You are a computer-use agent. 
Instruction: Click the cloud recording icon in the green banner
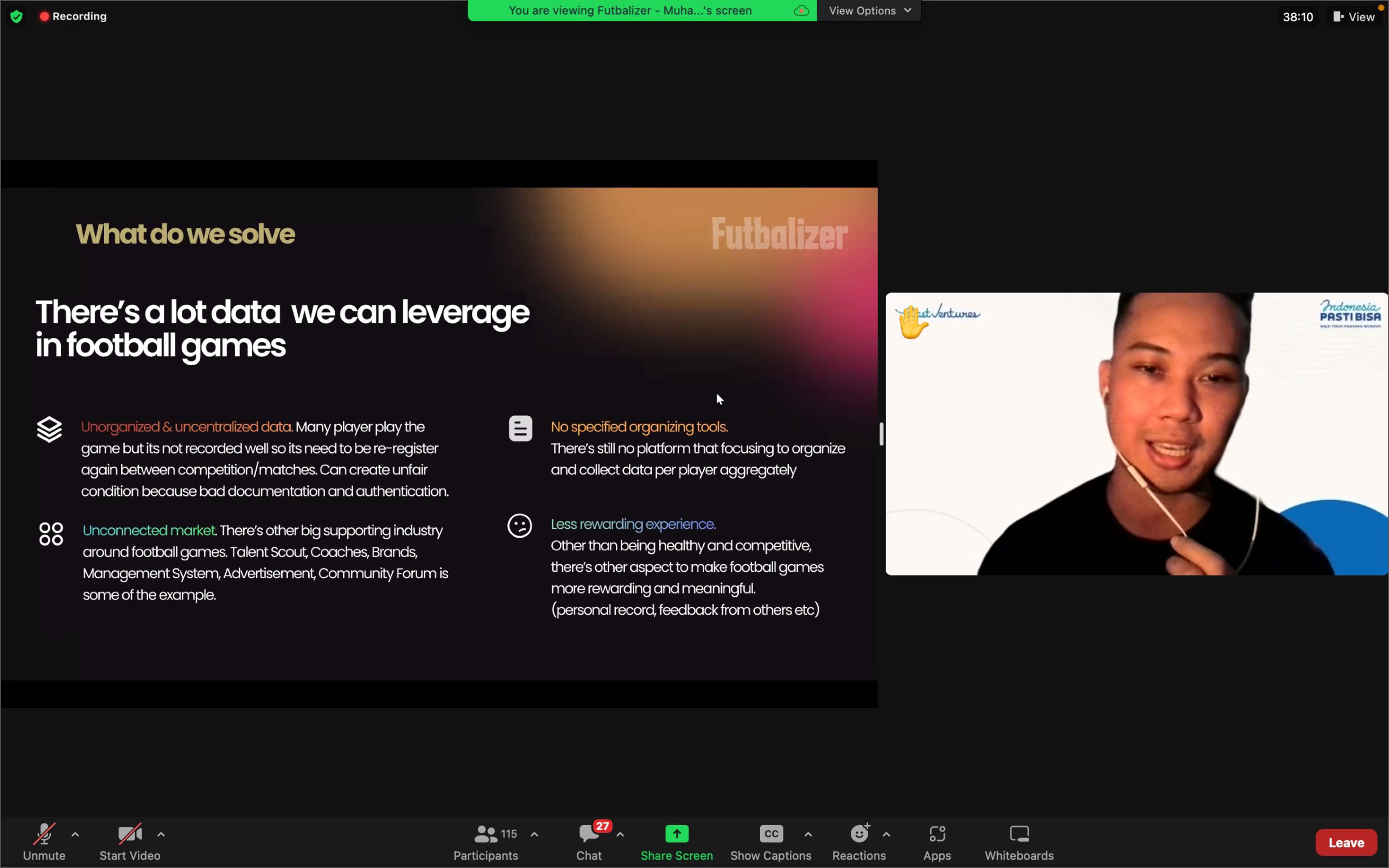pos(801,10)
